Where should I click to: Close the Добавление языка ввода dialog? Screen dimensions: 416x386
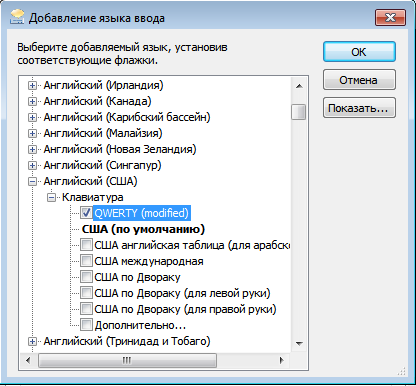point(390,17)
